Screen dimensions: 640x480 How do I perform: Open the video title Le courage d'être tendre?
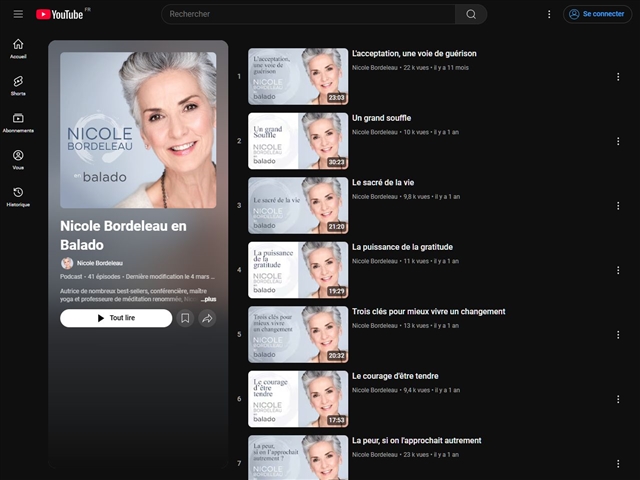point(395,376)
